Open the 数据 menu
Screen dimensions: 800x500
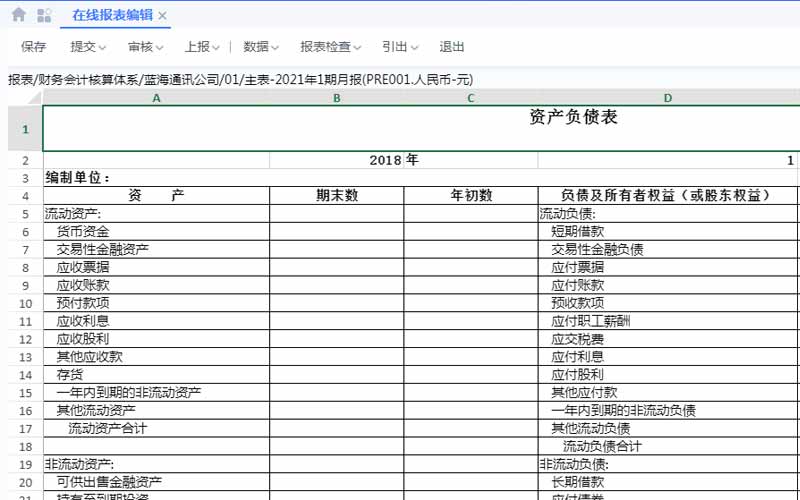261,46
